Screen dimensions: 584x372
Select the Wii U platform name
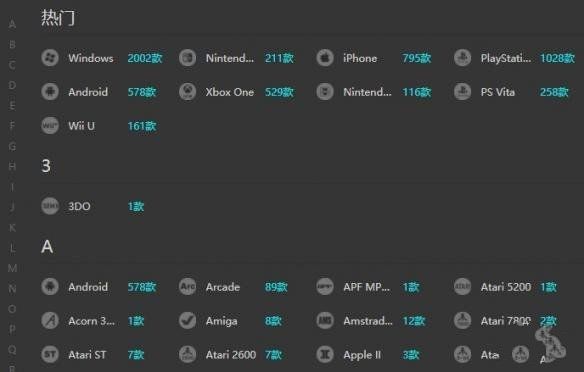[x=81, y=126]
